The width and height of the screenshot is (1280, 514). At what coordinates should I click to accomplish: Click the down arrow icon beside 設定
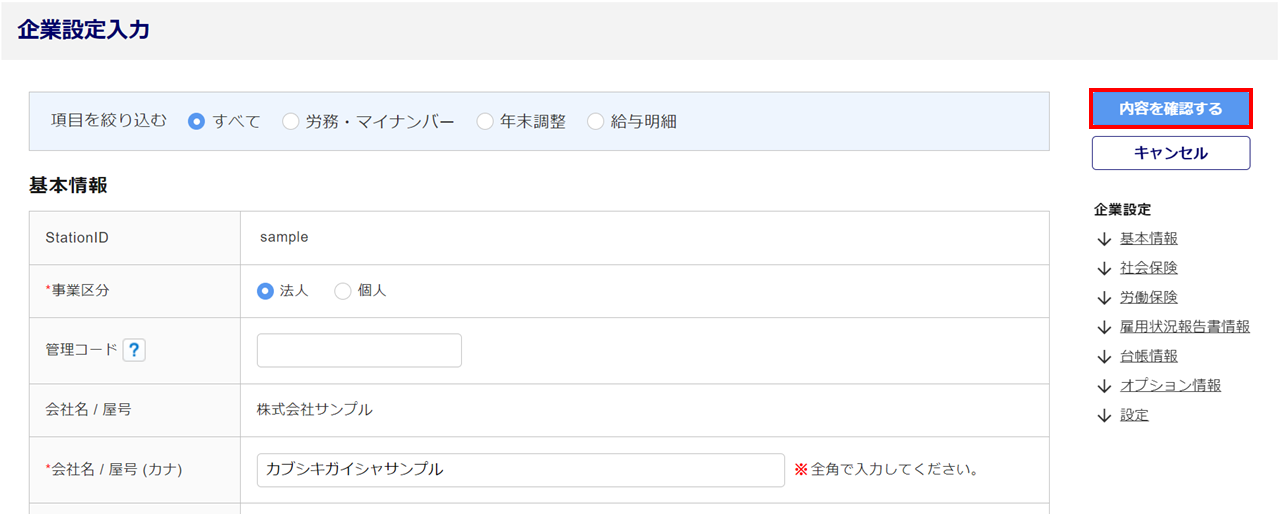(x=1104, y=415)
